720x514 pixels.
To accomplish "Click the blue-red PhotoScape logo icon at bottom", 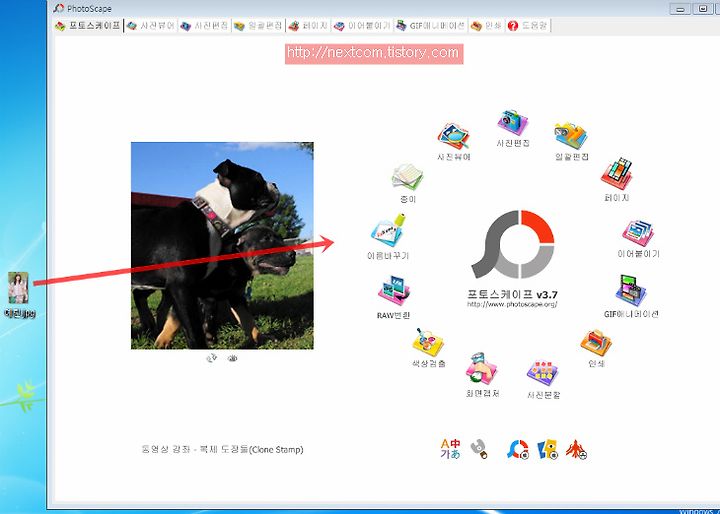I will (518, 449).
